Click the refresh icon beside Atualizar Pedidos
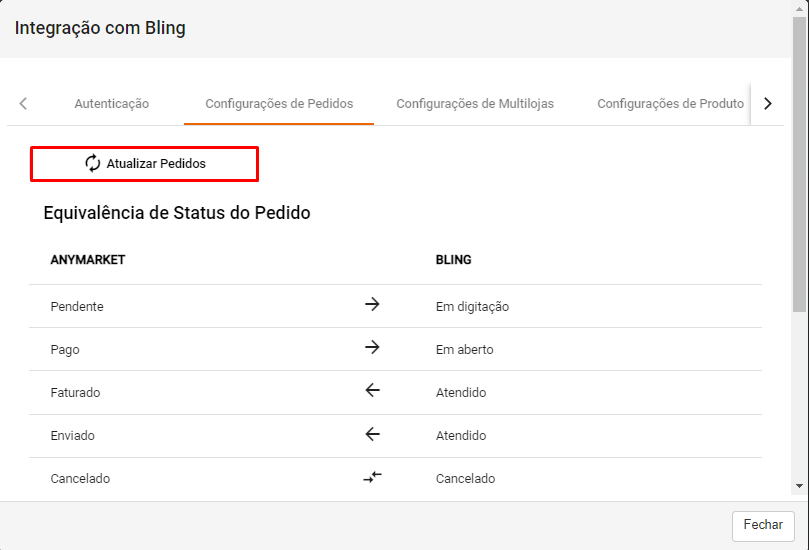809x550 pixels. tap(92, 163)
